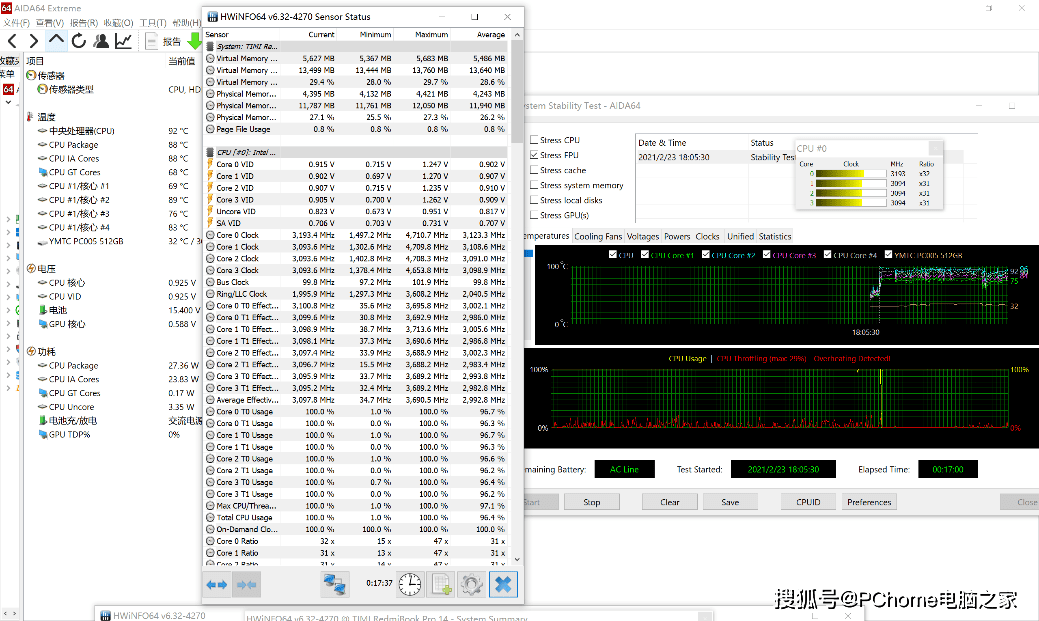The width and height of the screenshot is (1039, 621).
Task: Reset HWiNFO sensor clock timer icon
Action: [410, 584]
